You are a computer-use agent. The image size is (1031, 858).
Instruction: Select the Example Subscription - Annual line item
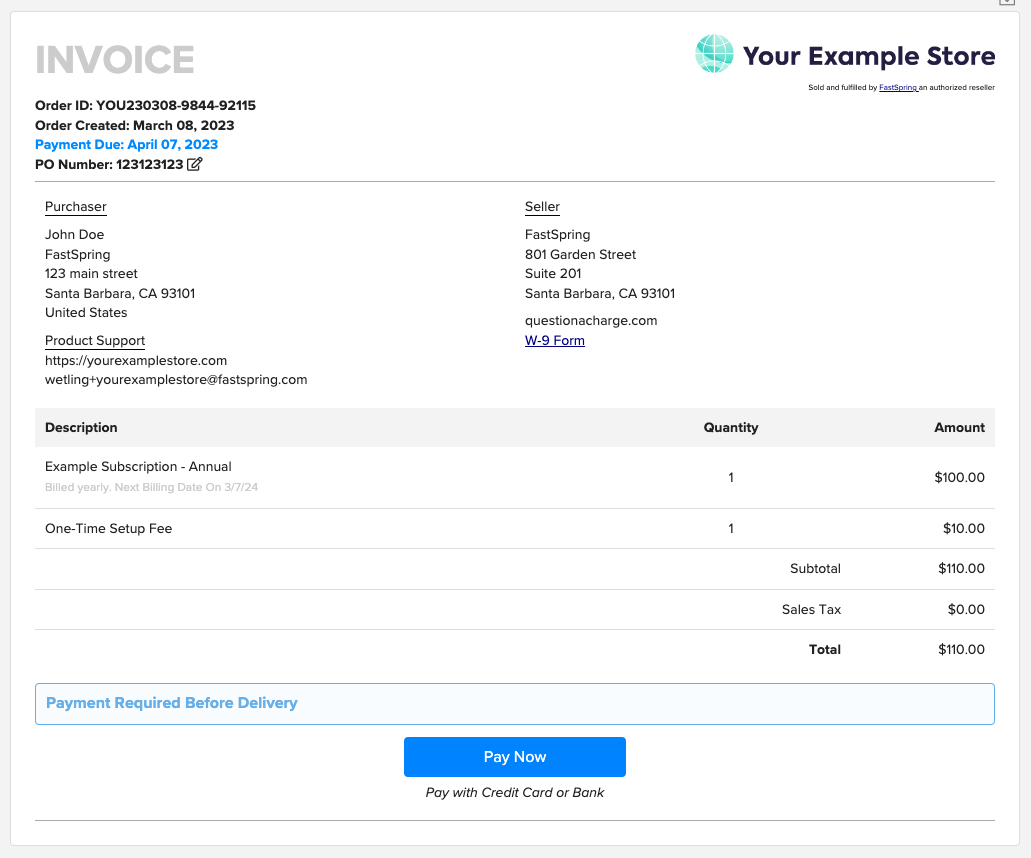point(137,466)
